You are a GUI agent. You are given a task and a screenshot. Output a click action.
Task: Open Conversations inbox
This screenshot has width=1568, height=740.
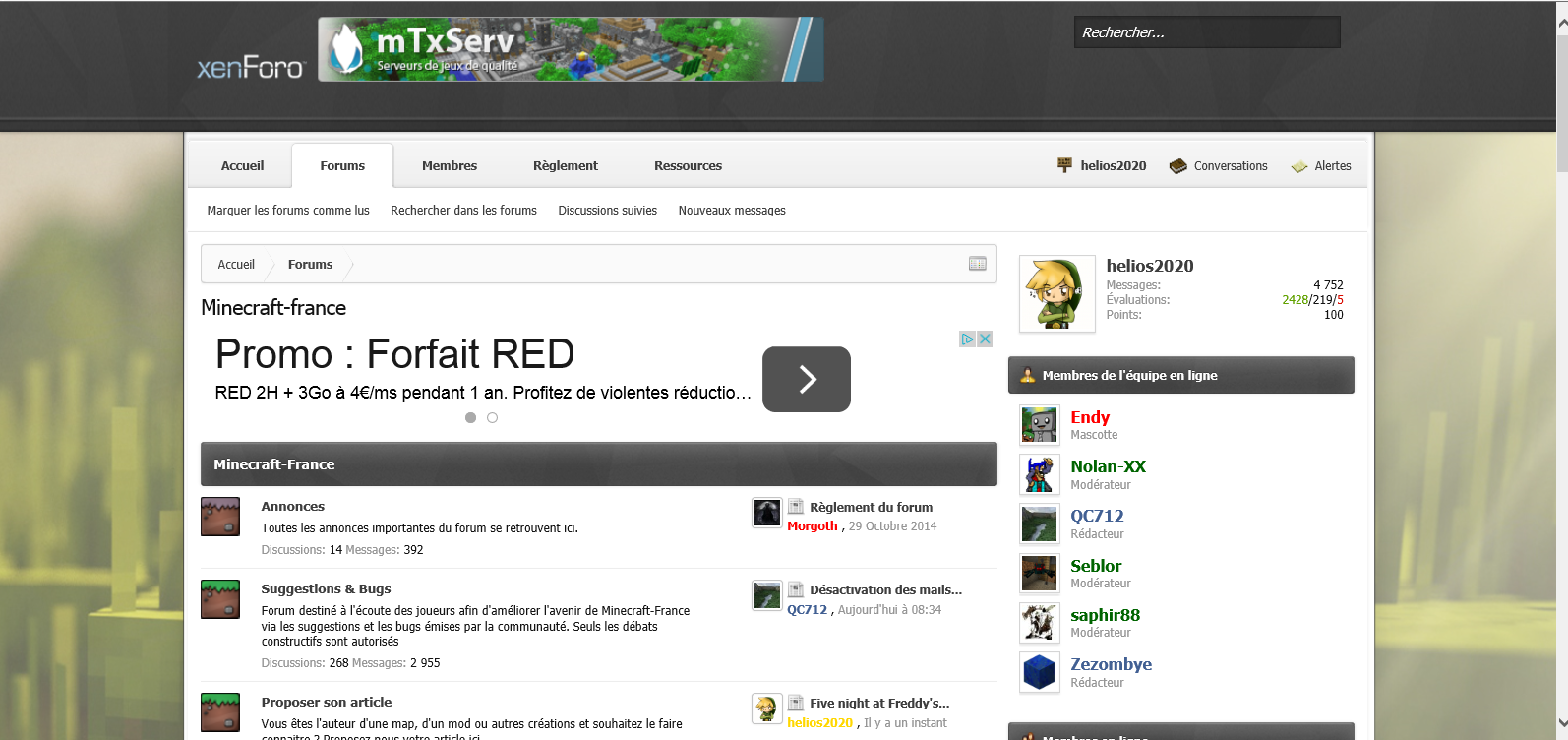pyautogui.click(x=1219, y=166)
